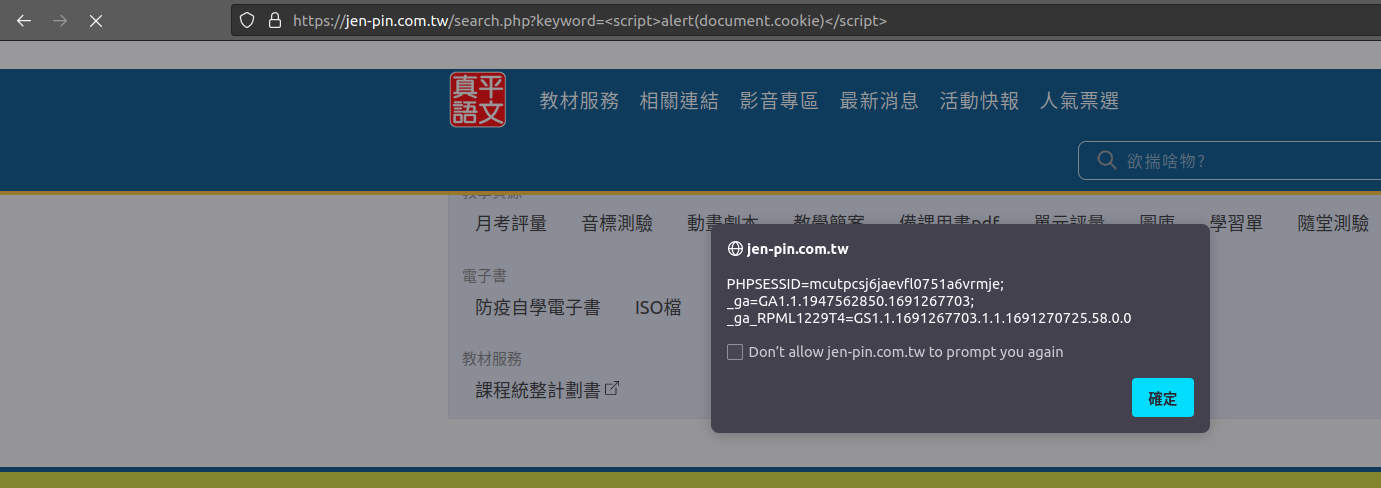
Task: Open the 學習單 link
Action: click(1236, 224)
